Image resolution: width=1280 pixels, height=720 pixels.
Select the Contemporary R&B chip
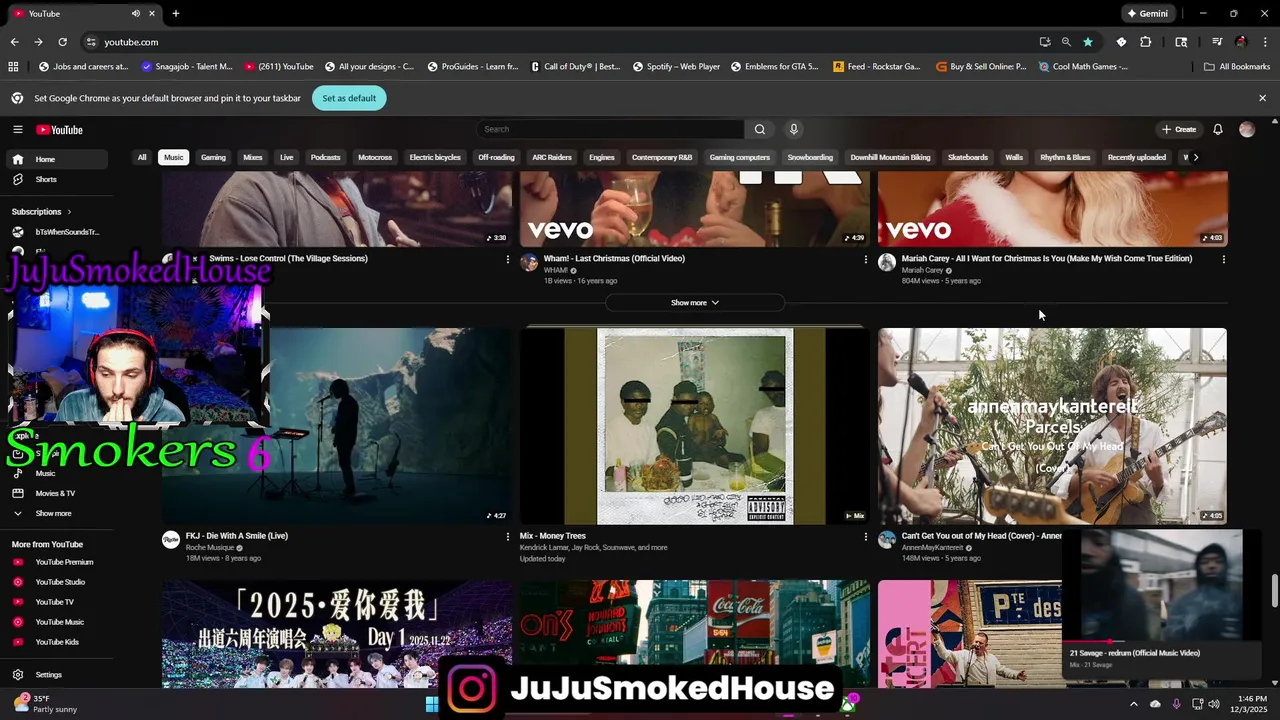[662, 157]
